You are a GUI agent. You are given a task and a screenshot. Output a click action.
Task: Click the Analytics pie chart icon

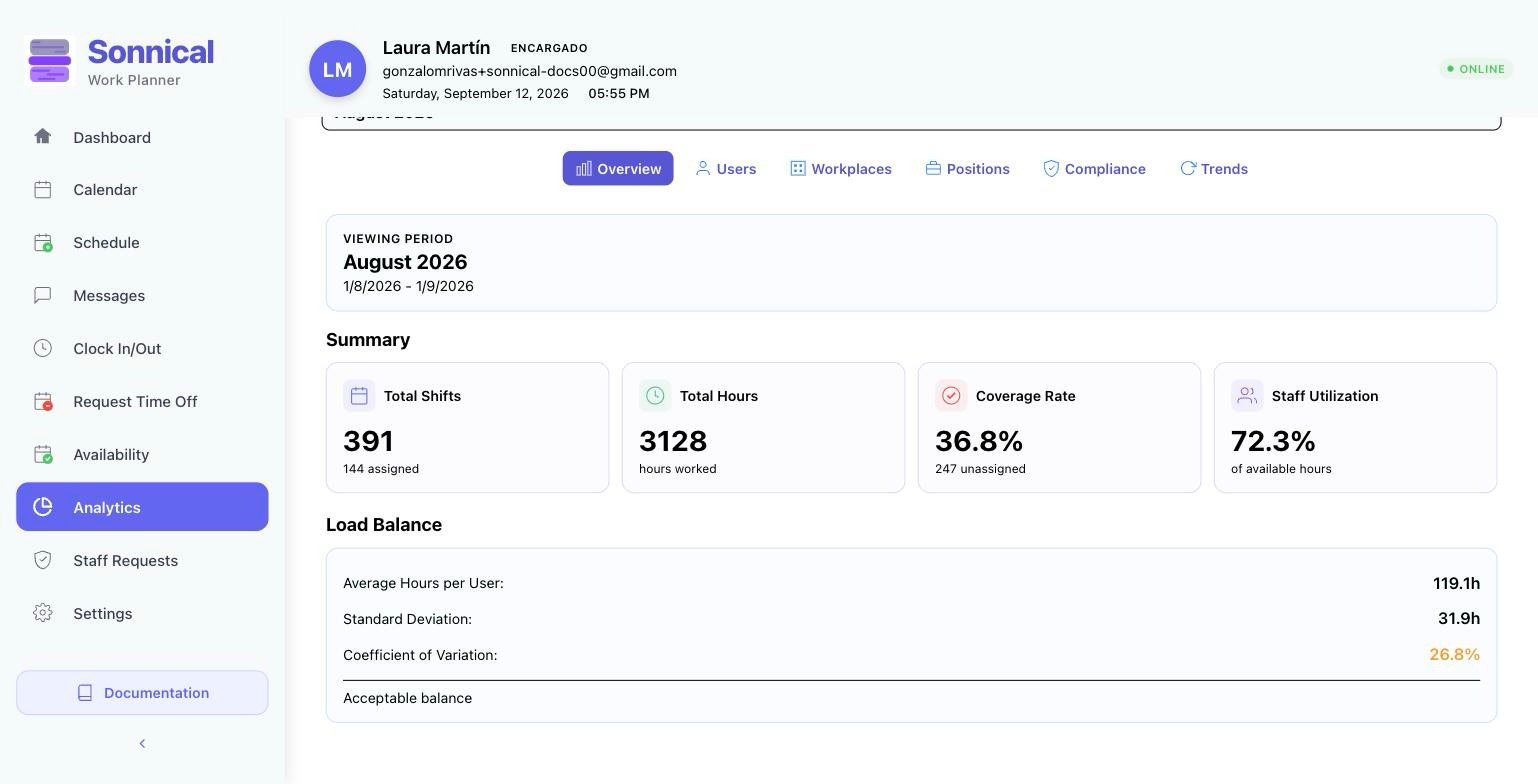click(x=42, y=507)
